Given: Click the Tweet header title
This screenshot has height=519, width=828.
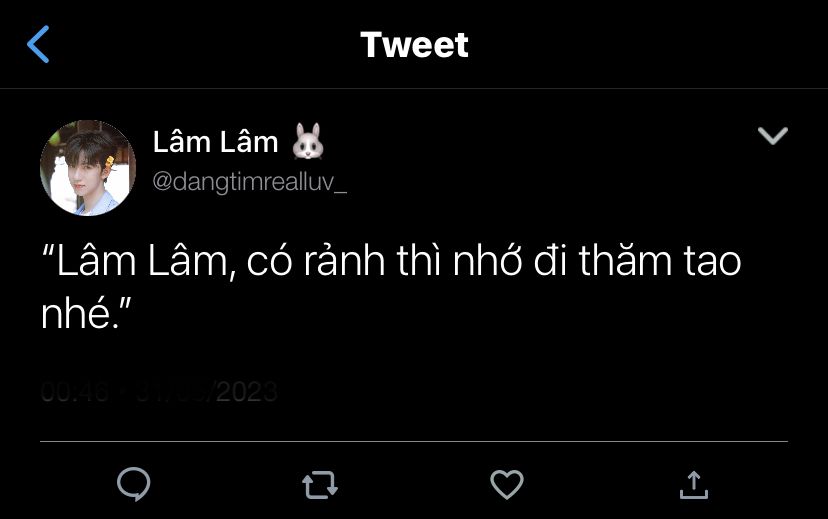Looking at the screenshot, I should point(415,44).
